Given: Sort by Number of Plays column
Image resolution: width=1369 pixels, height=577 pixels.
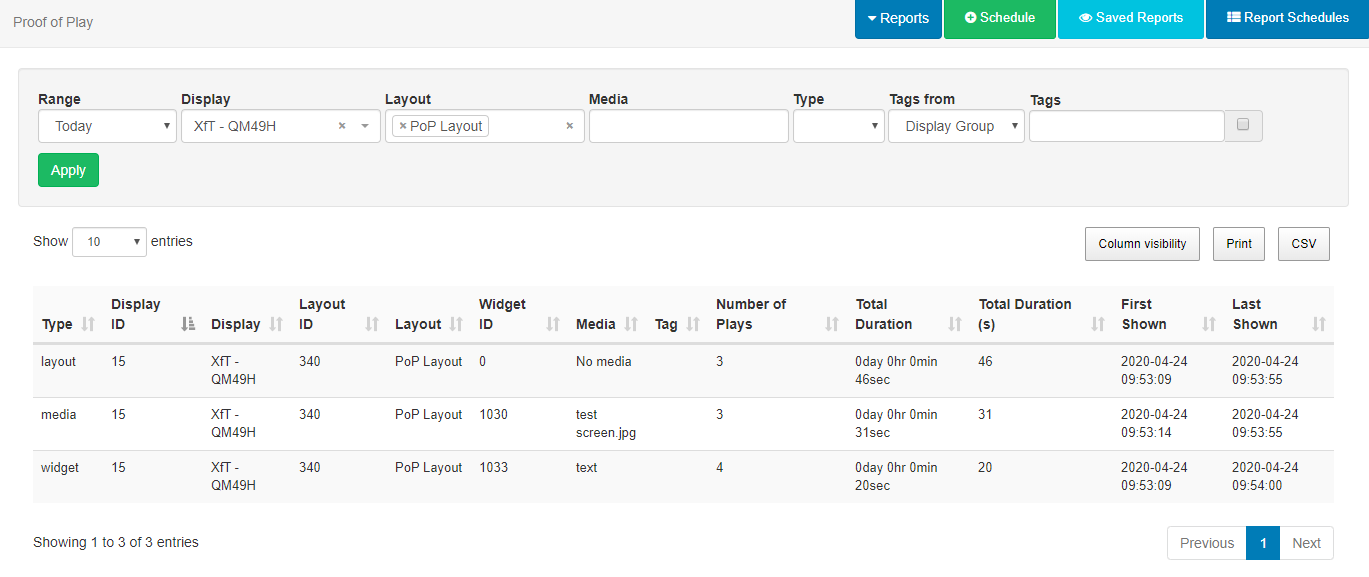Looking at the screenshot, I should pyautogui.click(x=831, y=324).
